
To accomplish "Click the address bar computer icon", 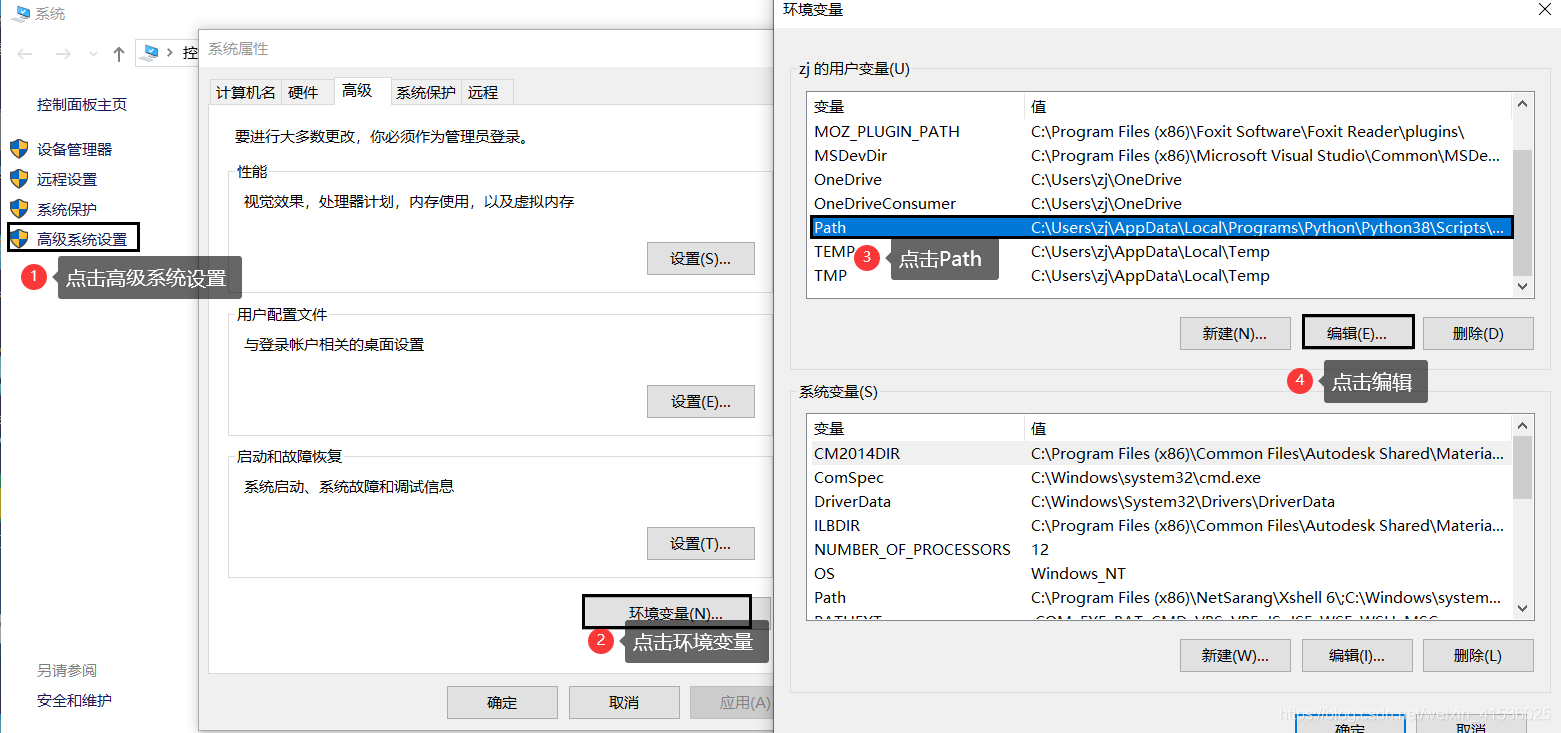I will [151, 52].
